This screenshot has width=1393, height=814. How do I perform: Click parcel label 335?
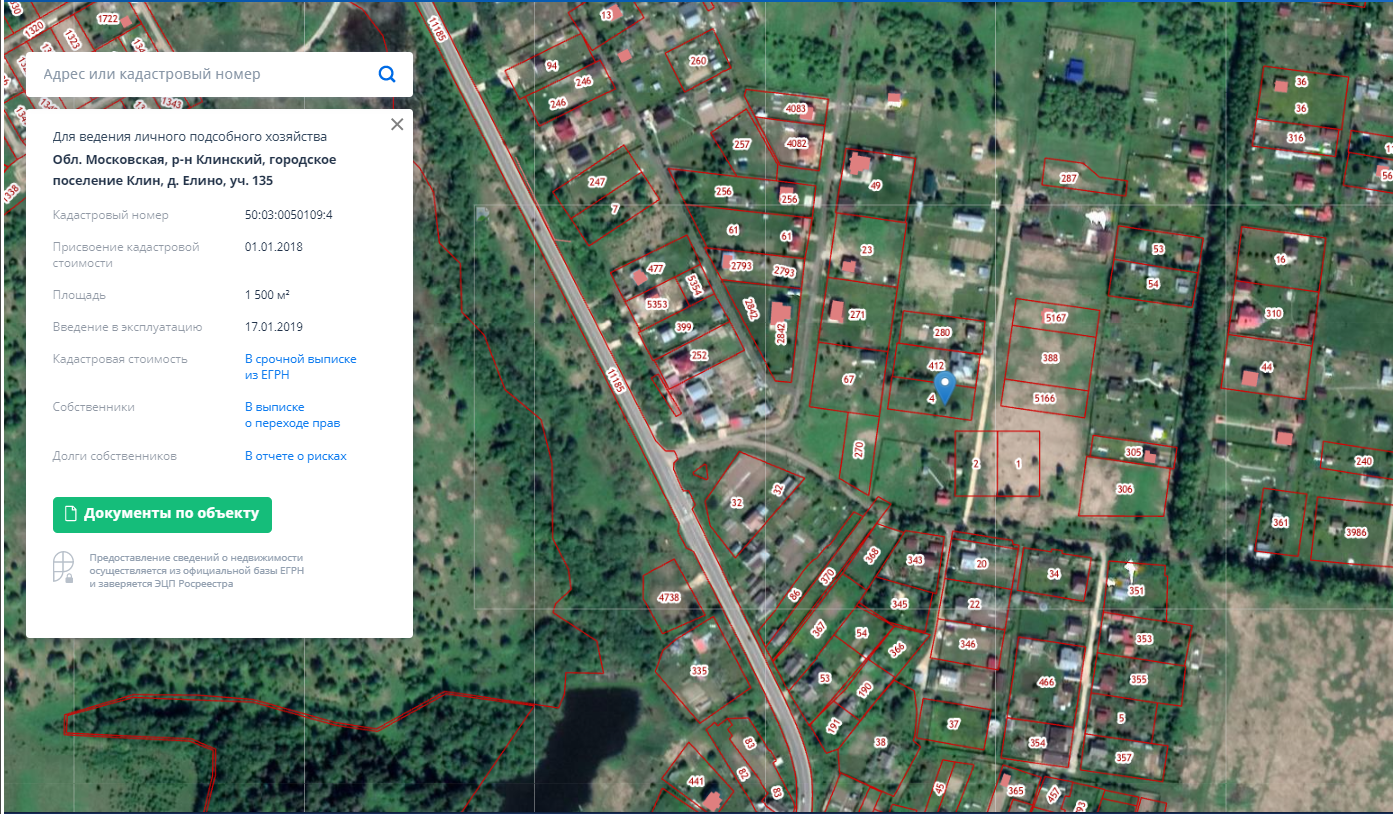coord(699,670)
